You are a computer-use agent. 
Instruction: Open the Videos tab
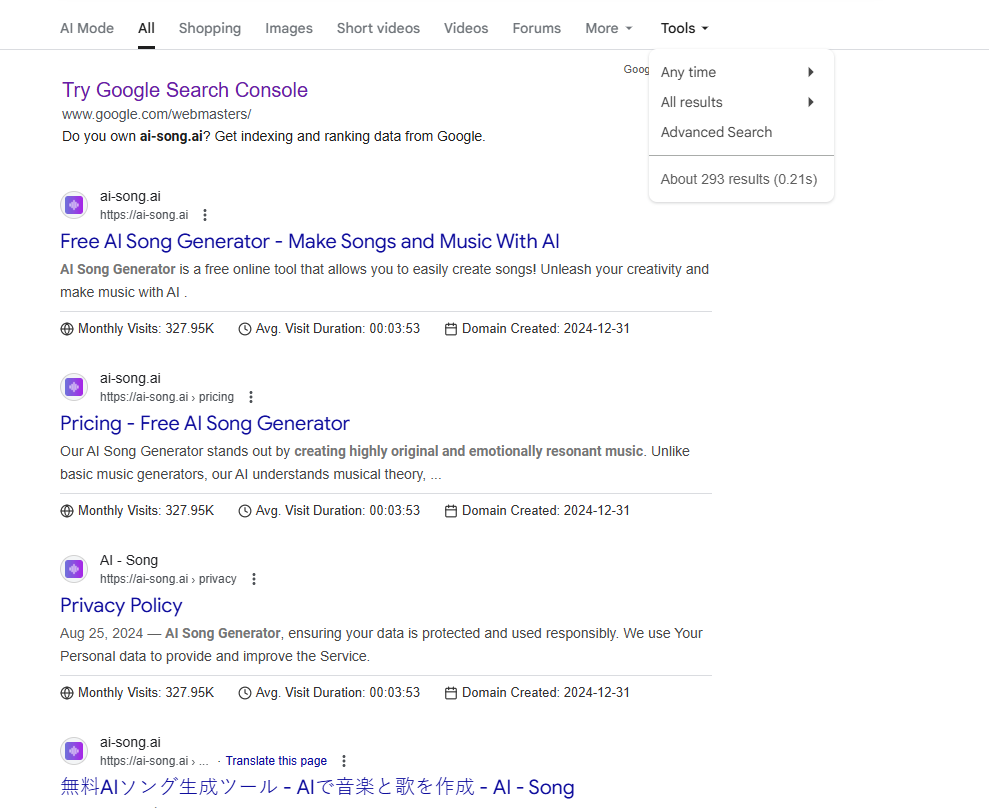coord(466,28)
